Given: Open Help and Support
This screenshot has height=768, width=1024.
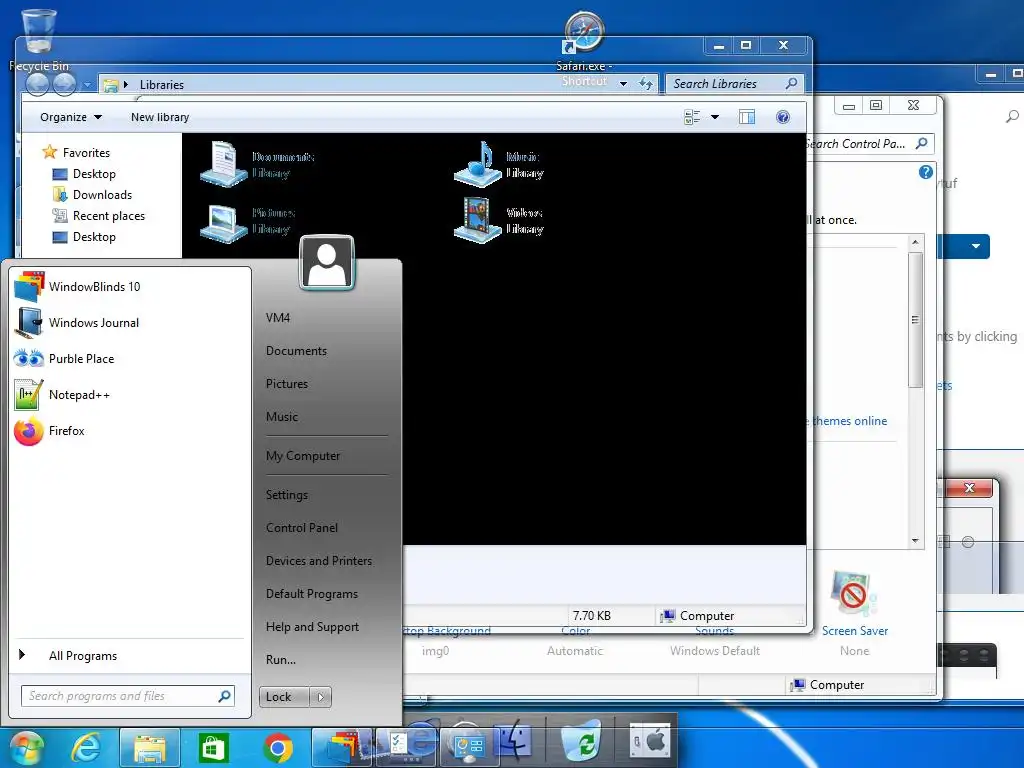Looking at the screenshot, I should point(312,627).
